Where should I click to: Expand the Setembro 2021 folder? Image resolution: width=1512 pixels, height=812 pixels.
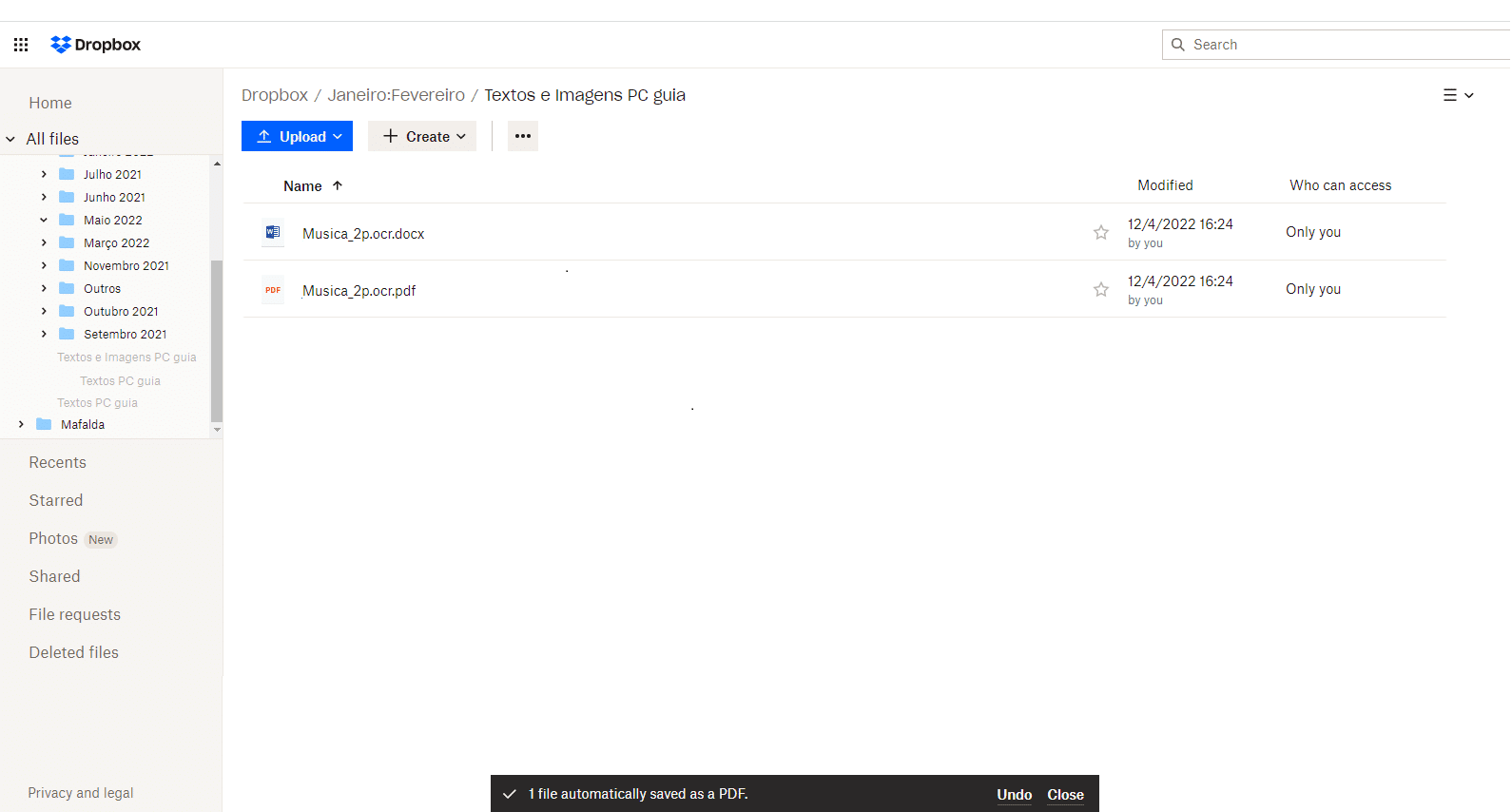pyautogui.click(x=44, y=334)
